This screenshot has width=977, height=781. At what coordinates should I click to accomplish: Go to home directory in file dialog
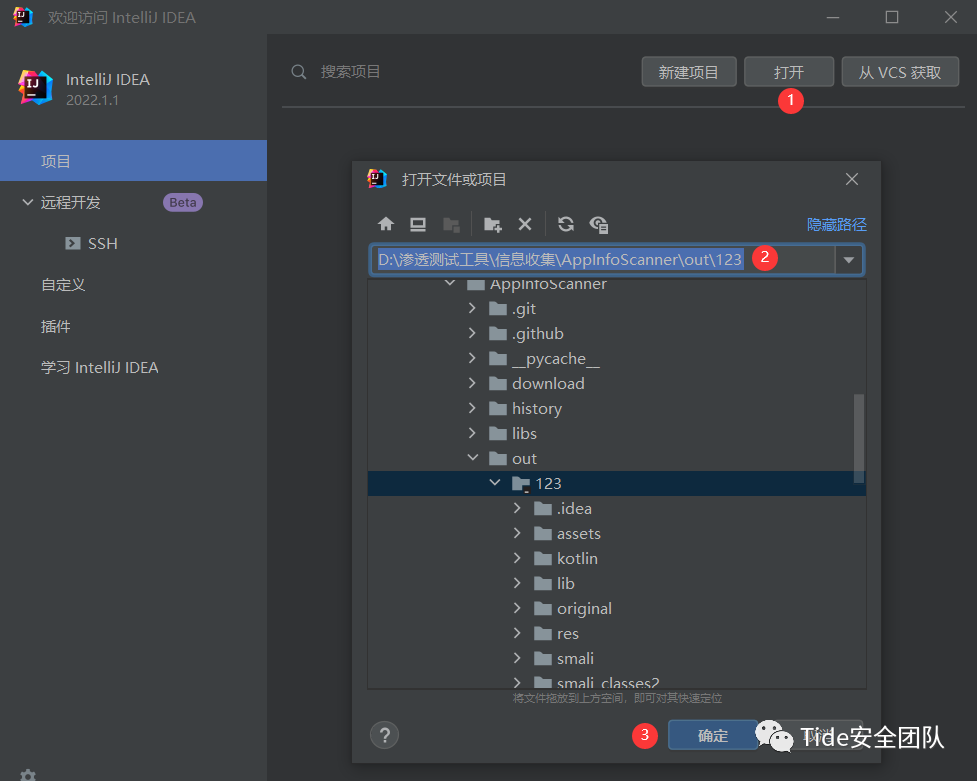[x=386, y=224]
